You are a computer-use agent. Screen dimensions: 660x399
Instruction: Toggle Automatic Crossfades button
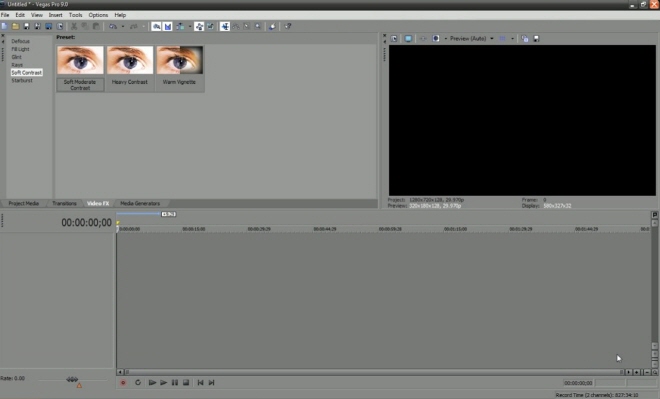[x=168, y=26]
